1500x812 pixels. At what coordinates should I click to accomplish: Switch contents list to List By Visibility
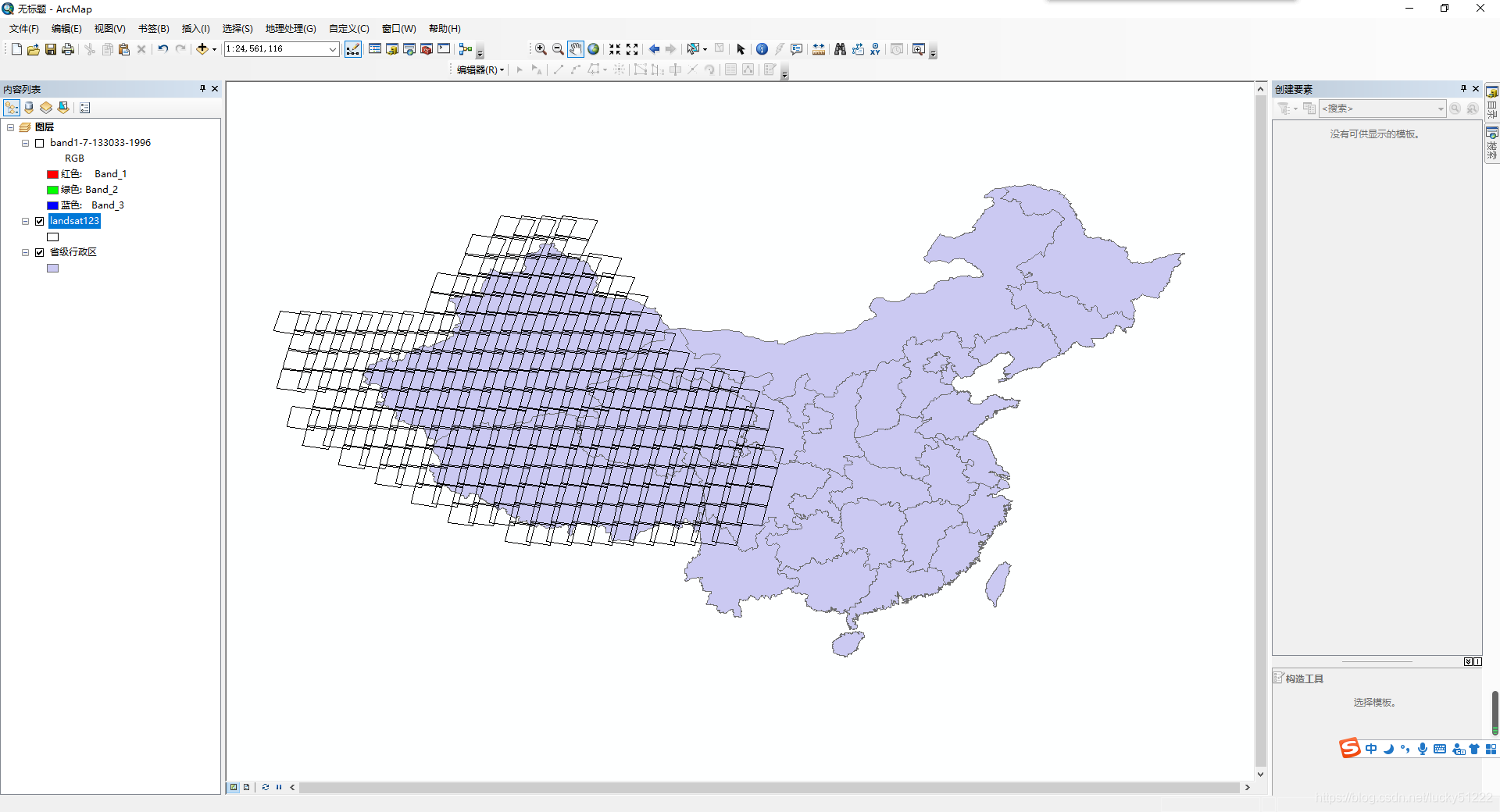[x=46, y=108]
